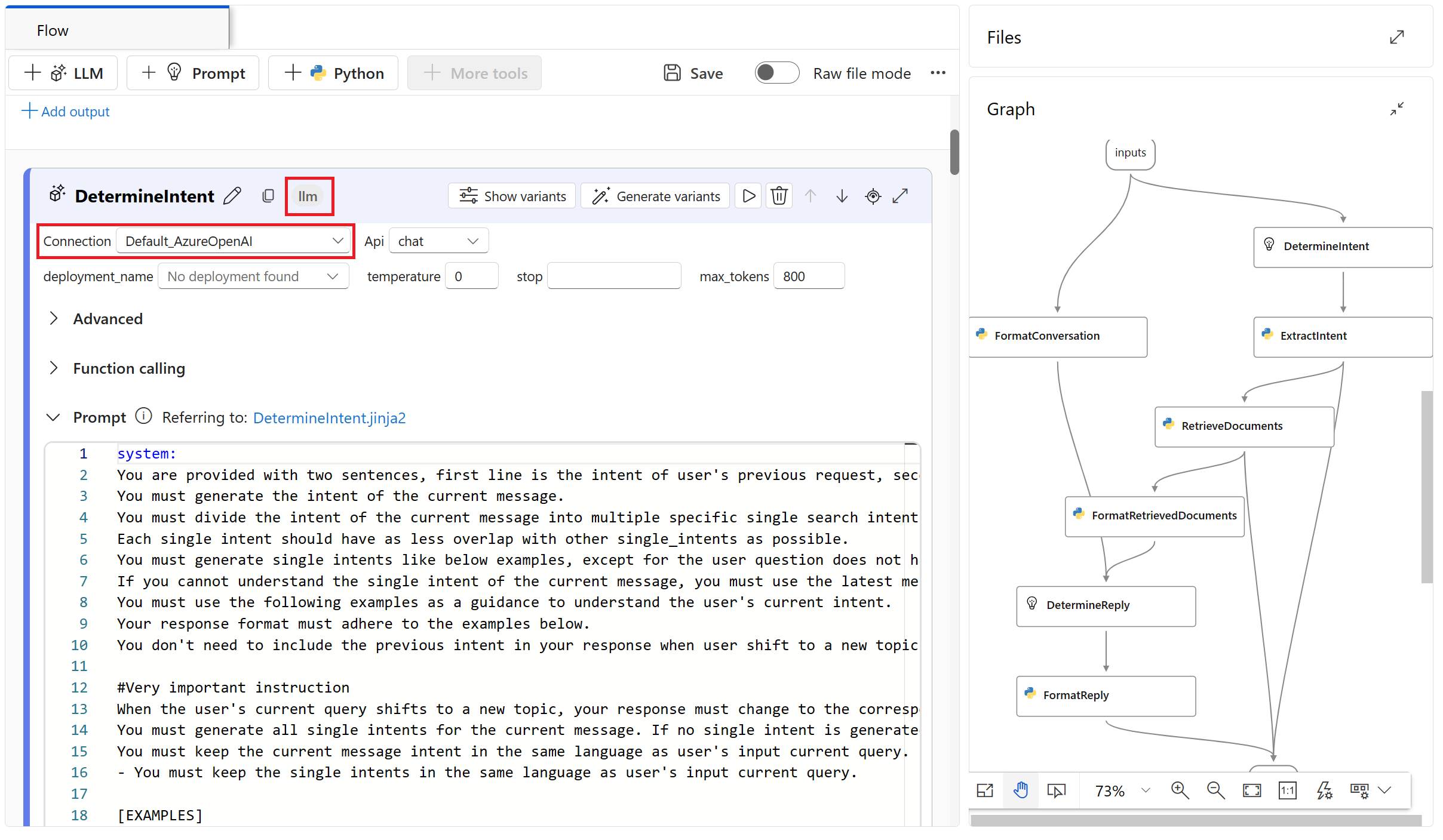Screen dimensions: 1443x840
Task: Zoom in on the graph
Action: click(1180, 790)
